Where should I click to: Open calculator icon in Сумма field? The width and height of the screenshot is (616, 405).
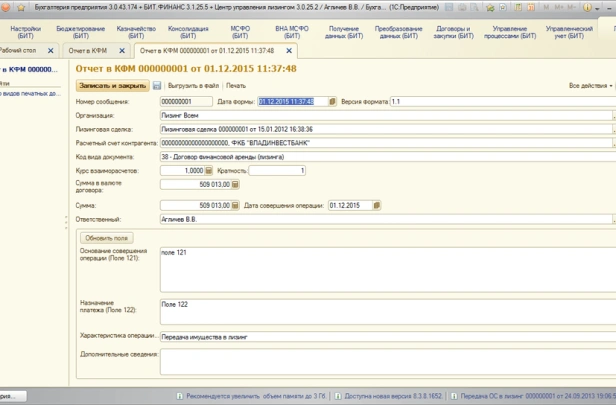click(236, 205)
